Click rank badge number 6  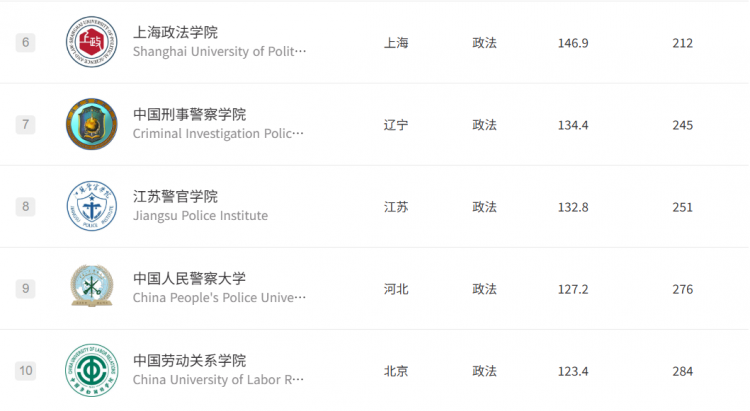point(25,43)
